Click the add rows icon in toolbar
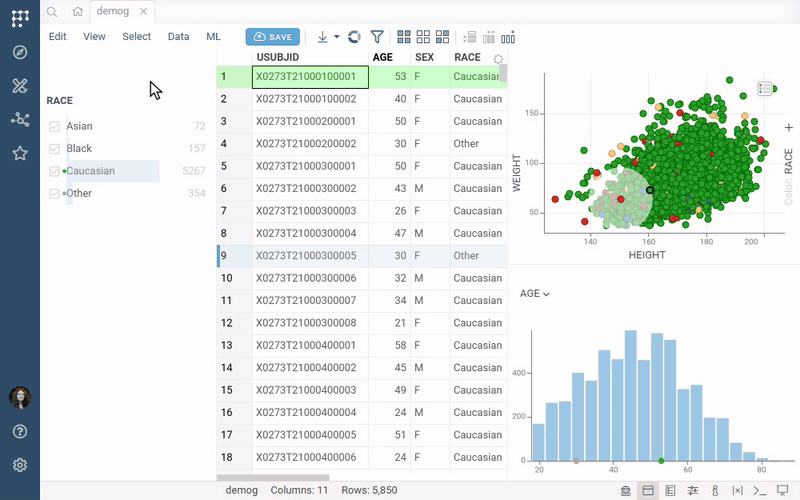This screenshot has width=800, height=500. [x=469, y=37]
